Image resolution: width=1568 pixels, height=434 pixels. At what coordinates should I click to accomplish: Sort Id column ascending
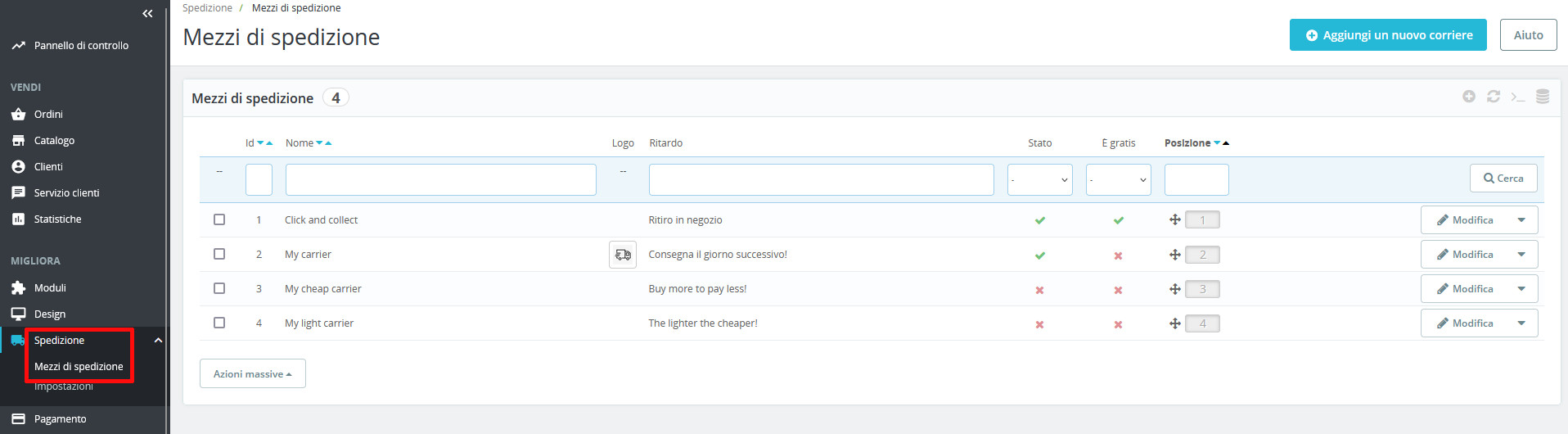click(269, 143)
